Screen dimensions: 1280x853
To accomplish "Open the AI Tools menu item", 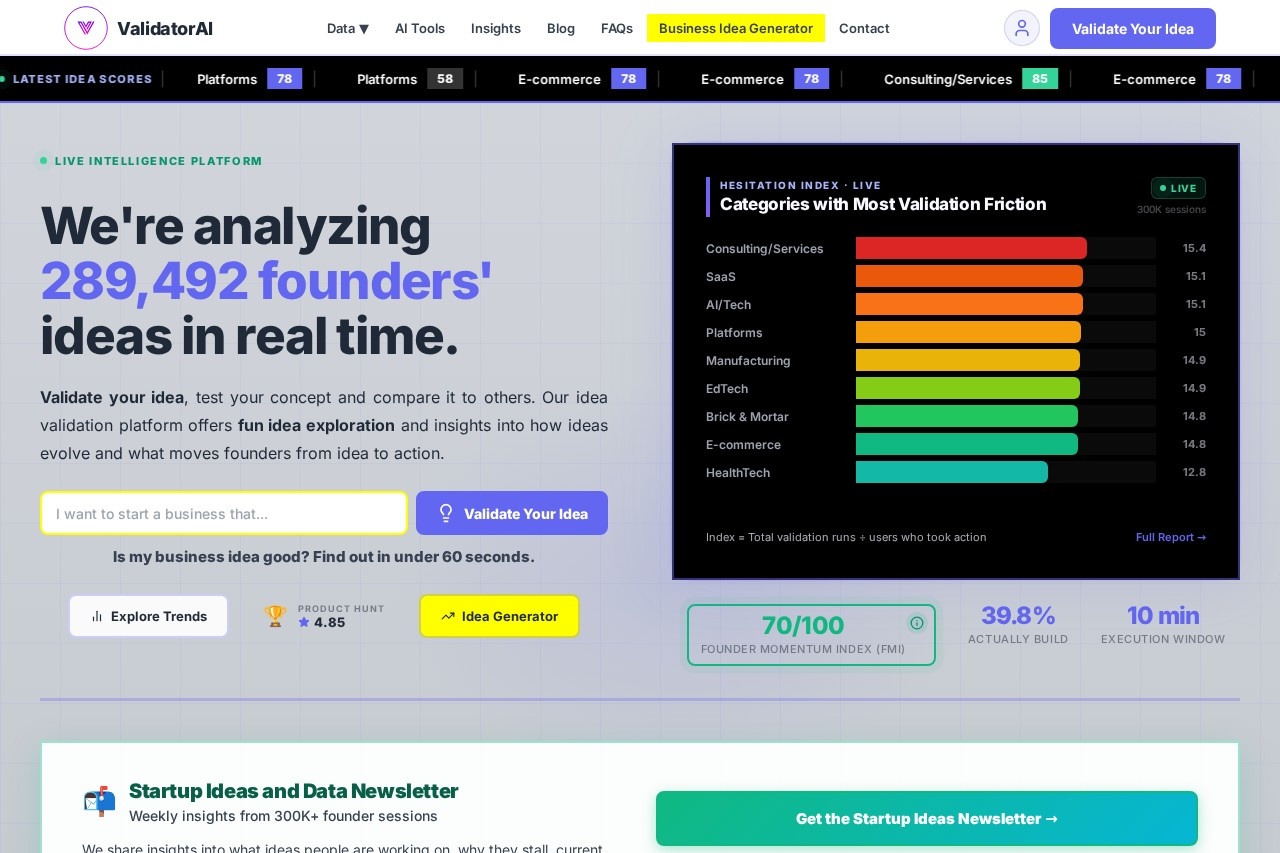I will click(420, 28).
